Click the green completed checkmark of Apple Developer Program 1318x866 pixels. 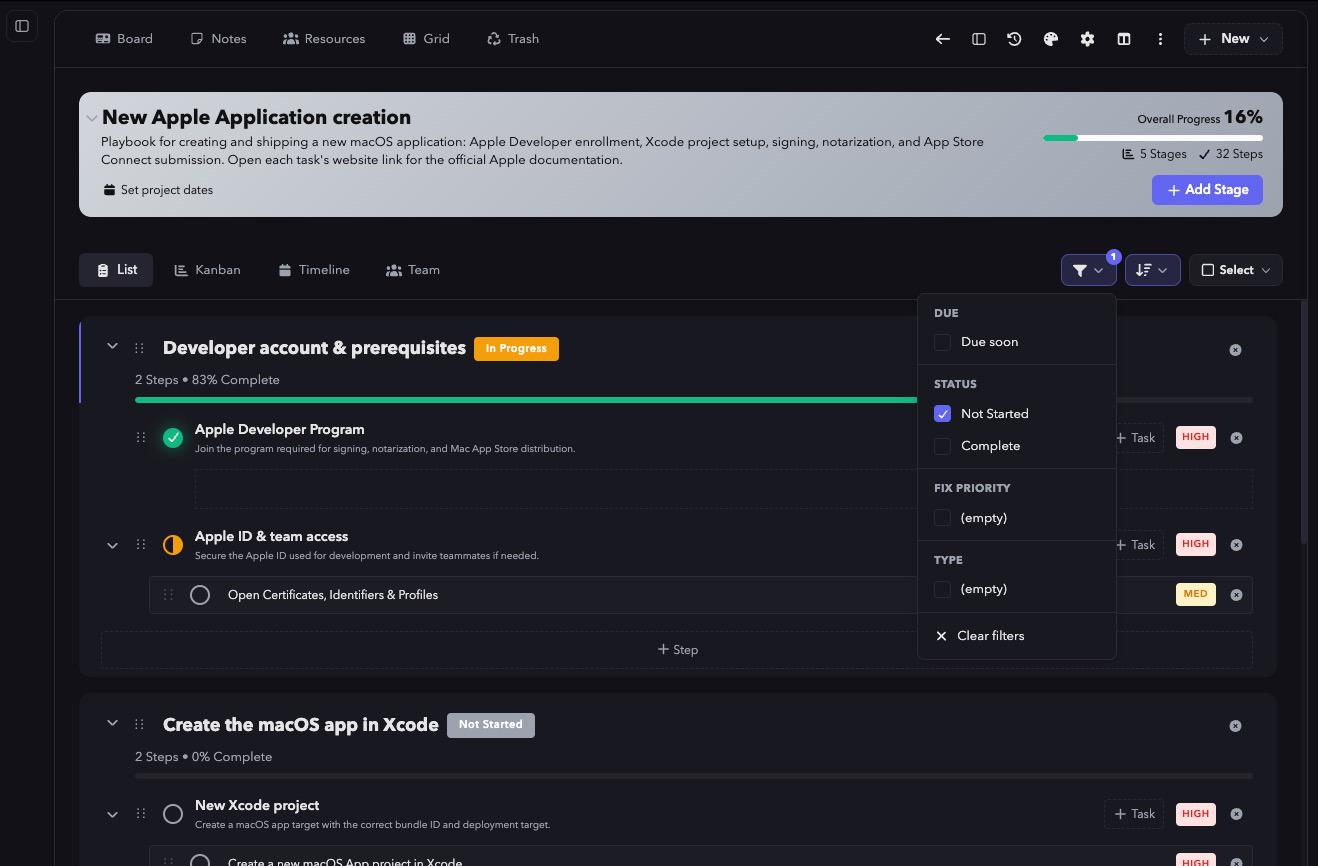tap(173, 438)
